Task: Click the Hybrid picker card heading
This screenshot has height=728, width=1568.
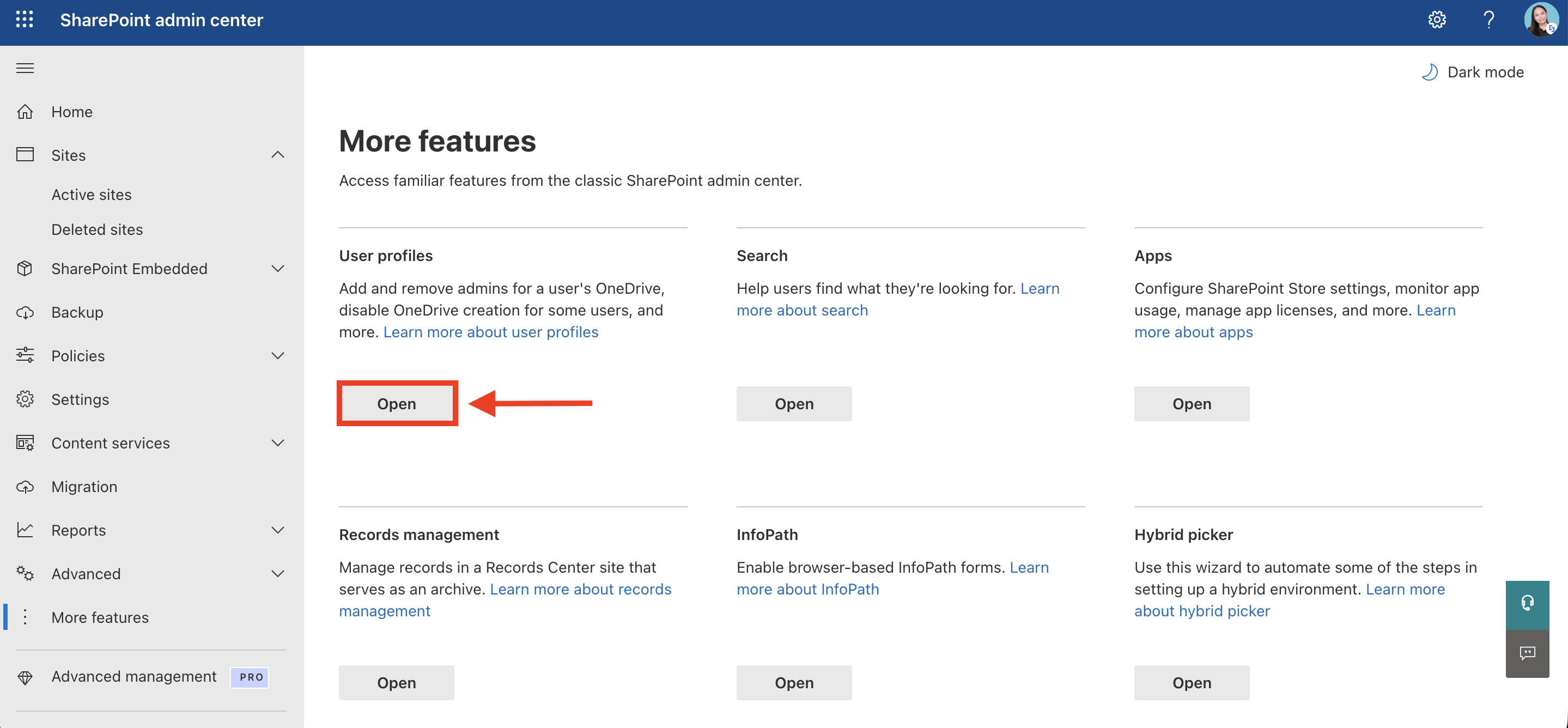Action: pos(1183,535)
